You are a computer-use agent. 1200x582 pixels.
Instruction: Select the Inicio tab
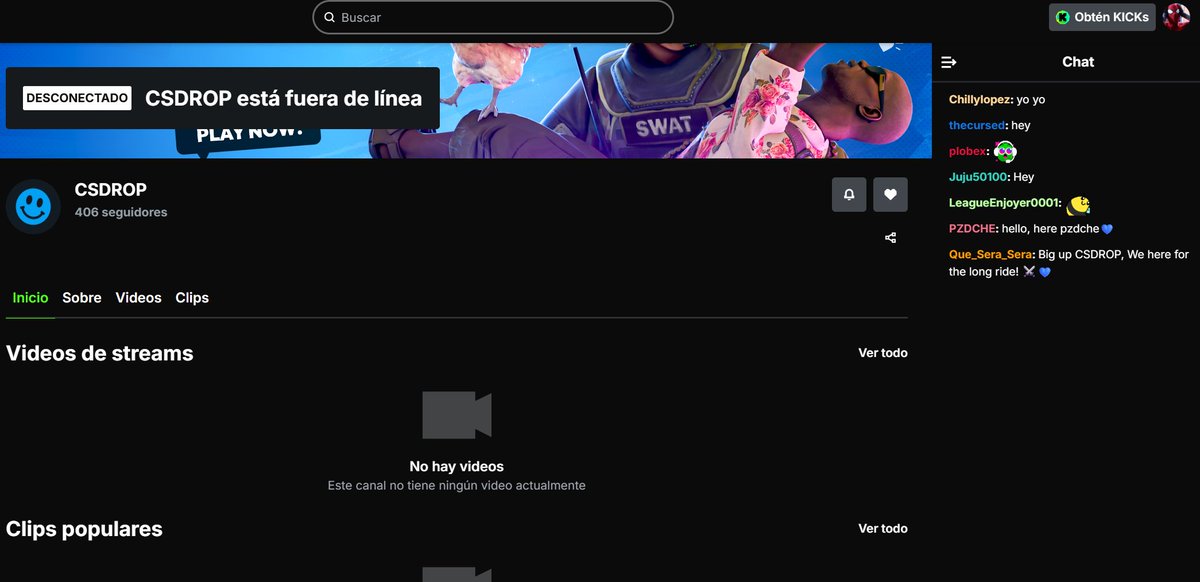pyautogui.click(x=30, y=298)
